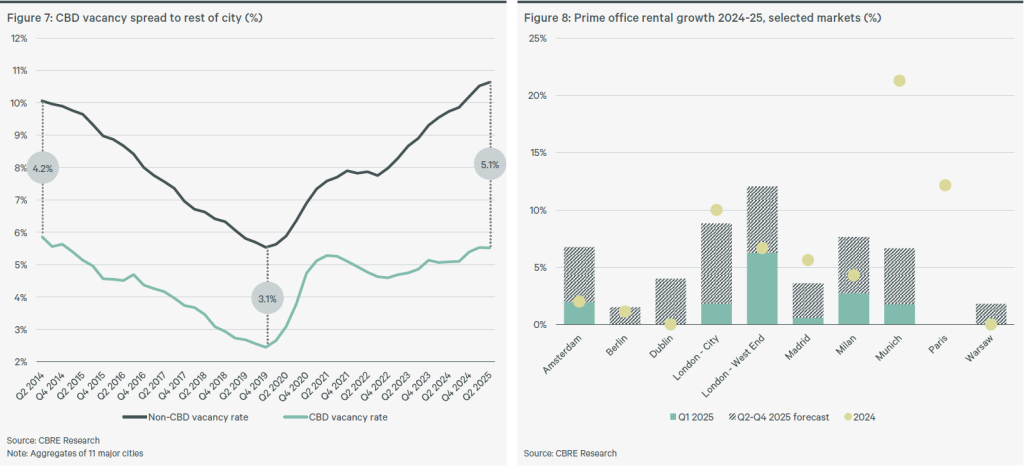Select the Amsterdam stacked bar
This screenshot has height=468, width=1024.
tap(579, 285)
